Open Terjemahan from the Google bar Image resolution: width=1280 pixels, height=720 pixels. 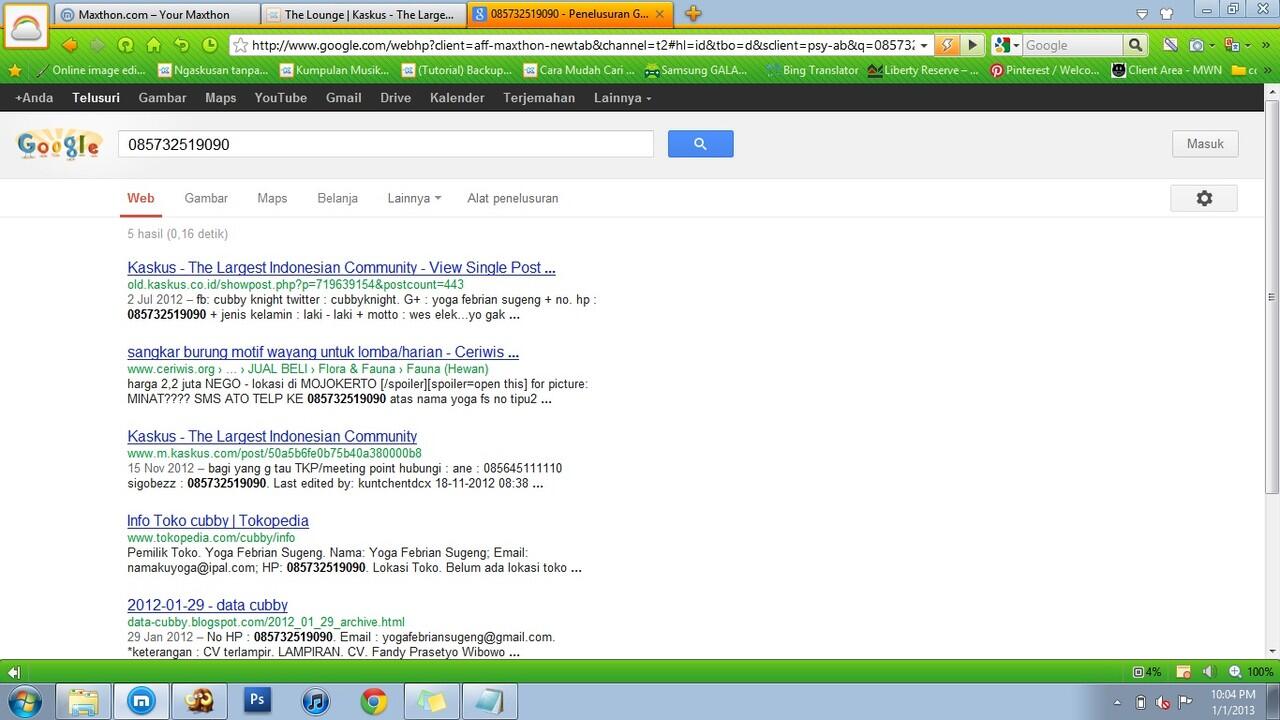[x=539, y=98]
